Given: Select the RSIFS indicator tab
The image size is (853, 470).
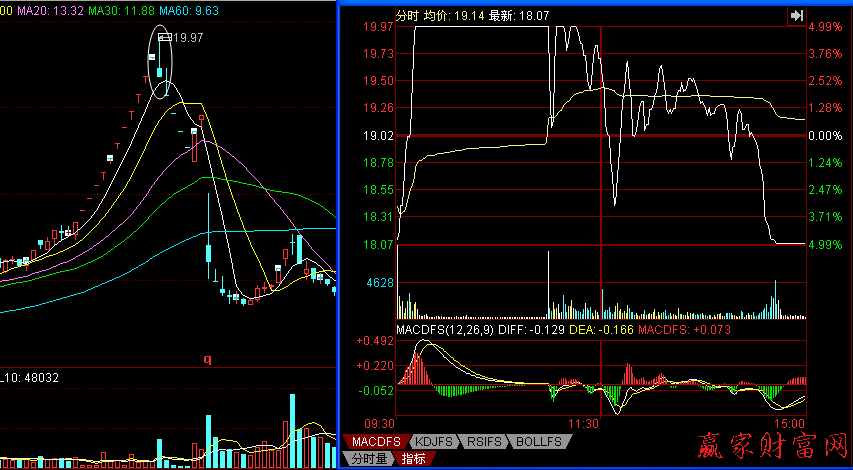Looking at the screenshot, I should (486, 441).
